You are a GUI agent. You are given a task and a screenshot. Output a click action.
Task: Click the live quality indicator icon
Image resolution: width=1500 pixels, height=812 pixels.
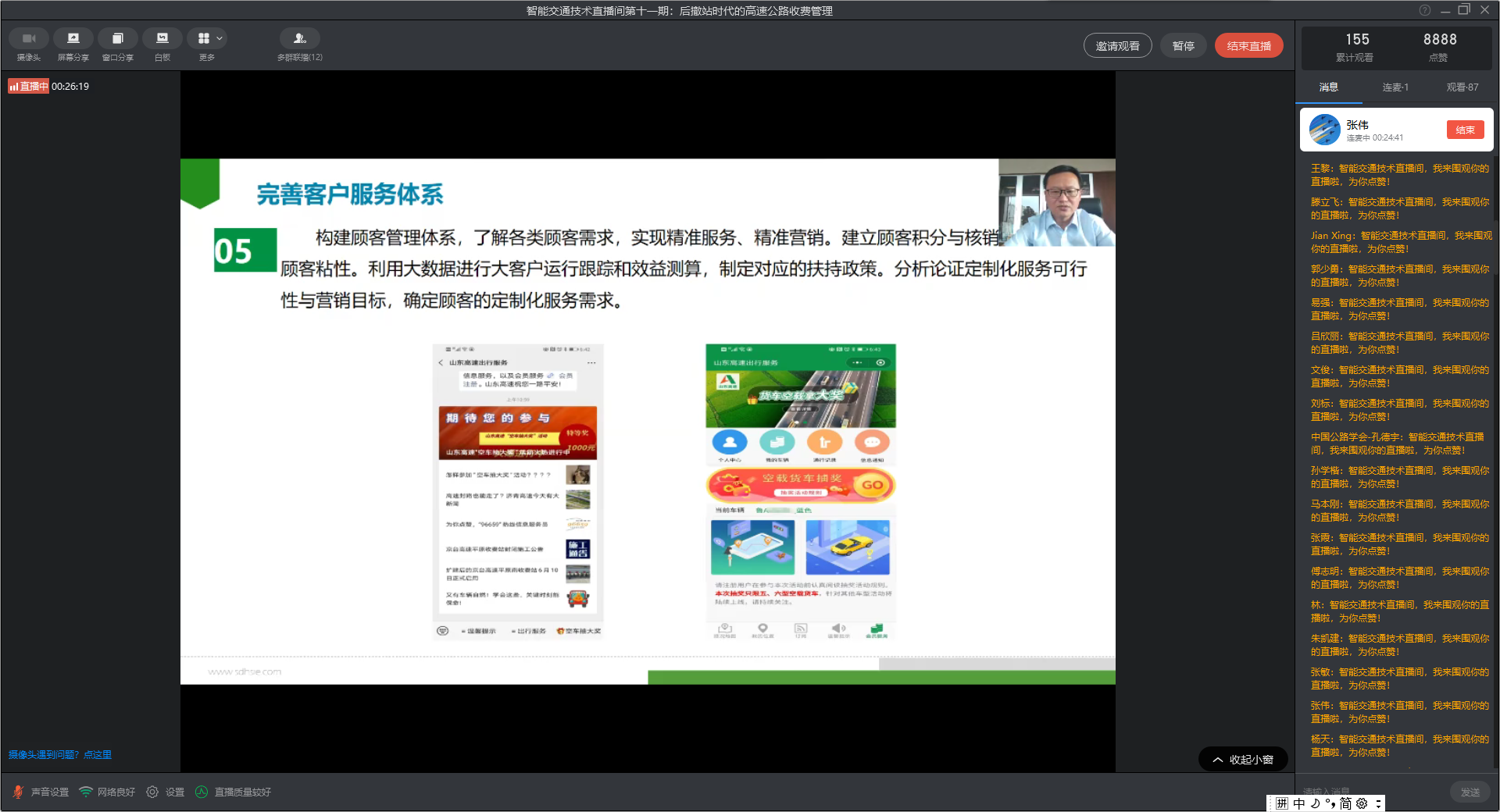[x=202, y=792]
